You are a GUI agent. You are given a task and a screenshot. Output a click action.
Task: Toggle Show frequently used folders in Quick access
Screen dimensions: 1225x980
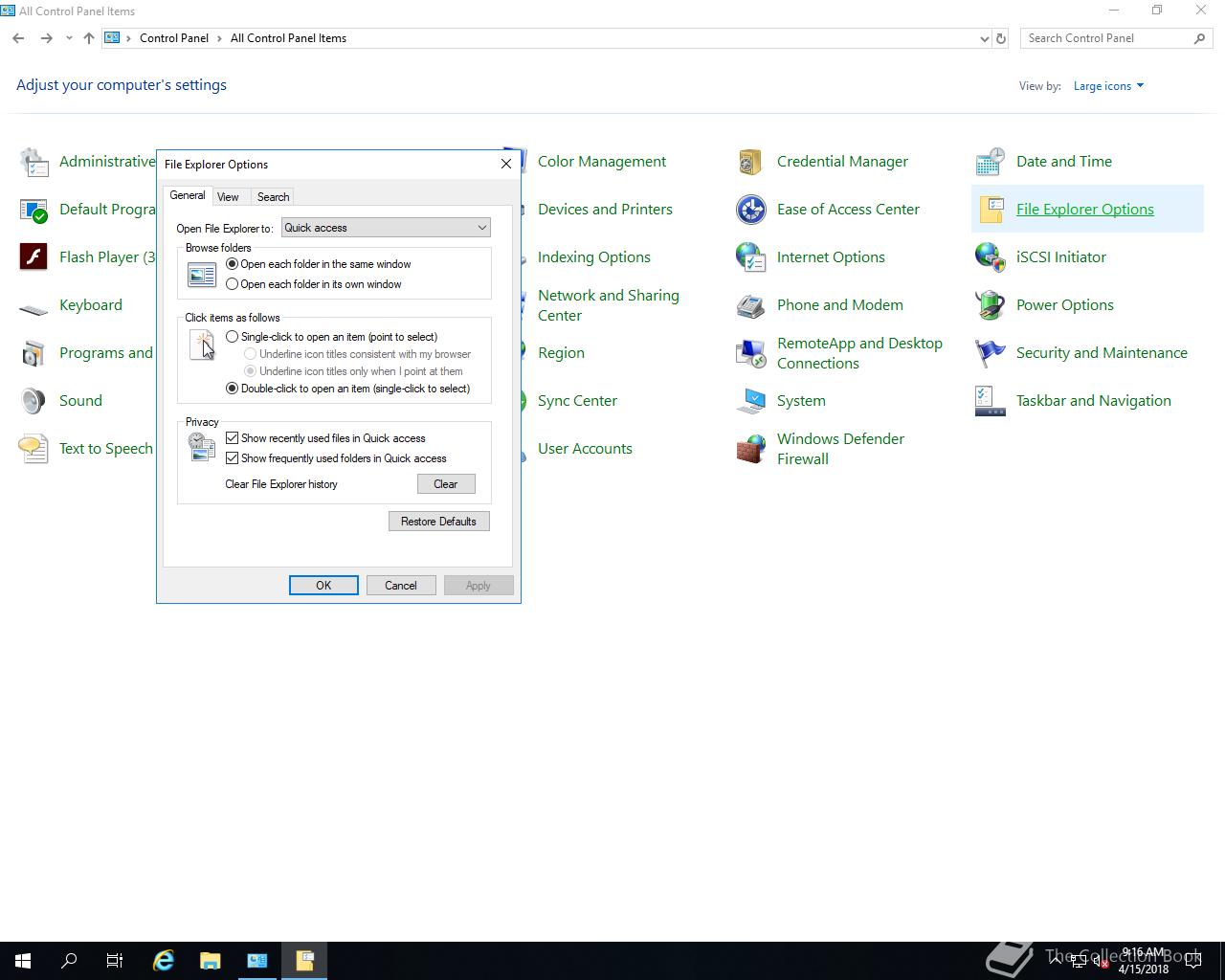[x=232, y=458]
